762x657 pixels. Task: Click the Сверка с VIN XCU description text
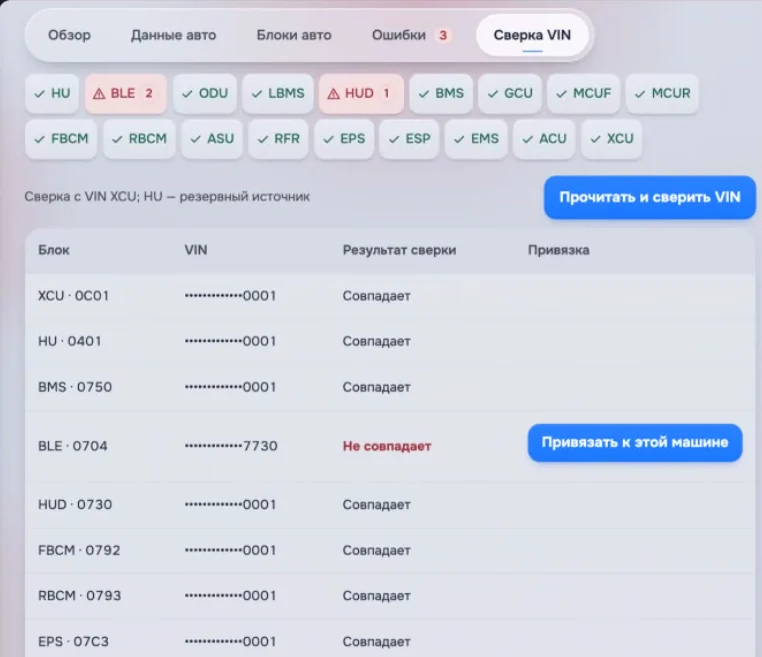[x=167, y=197]
